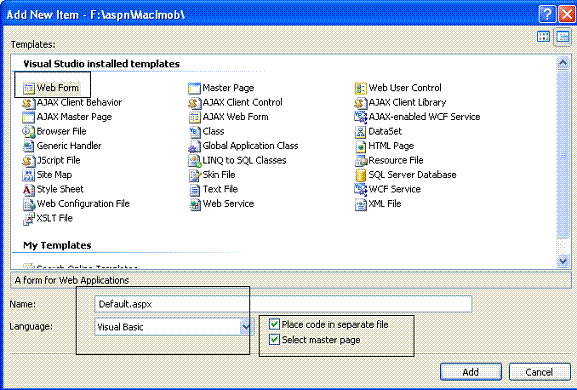Switch to small icons view
Screen dimensions: 577x390
click(563, 37)
